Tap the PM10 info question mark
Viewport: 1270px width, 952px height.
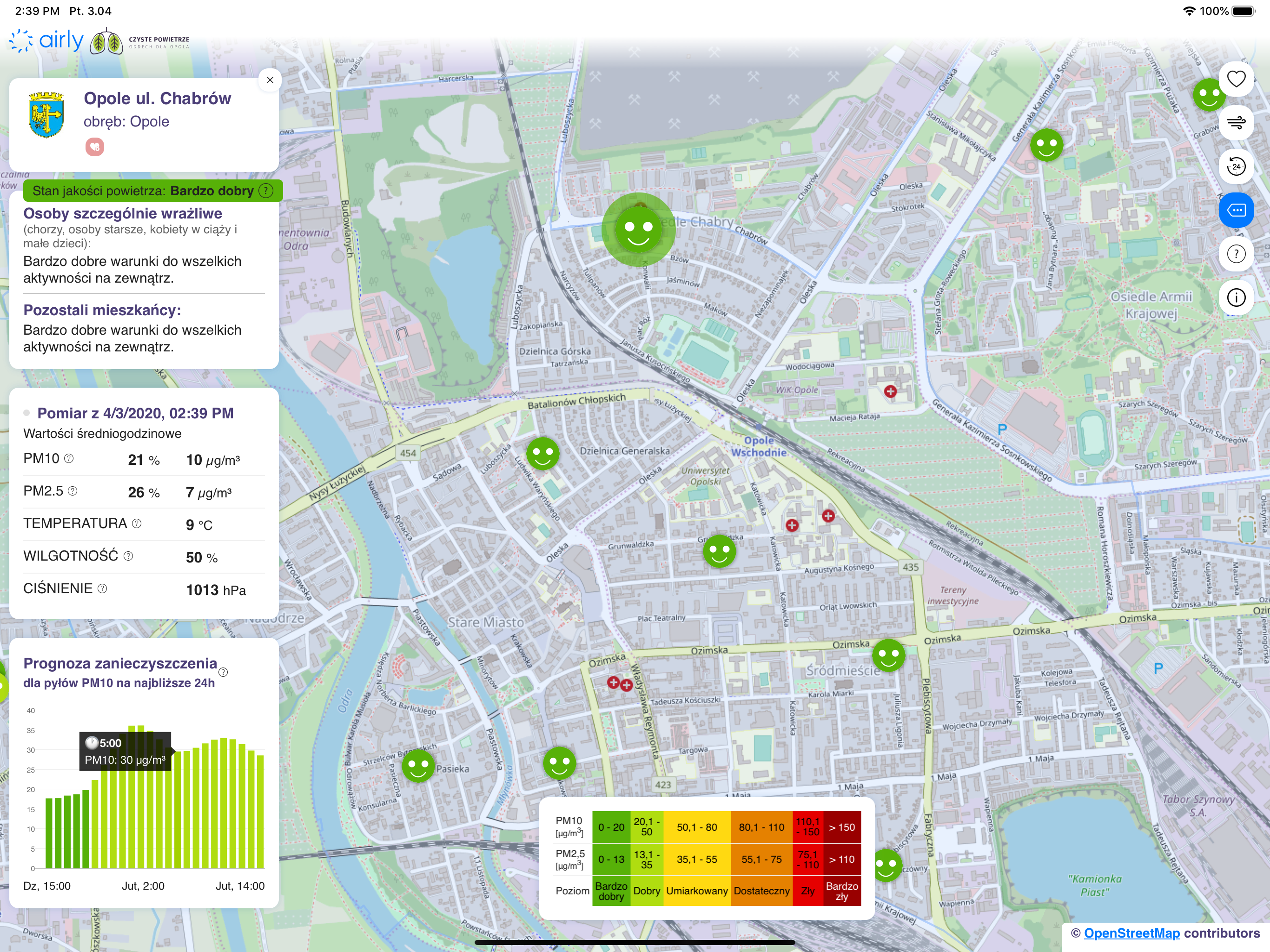click(x=69, y=458)
